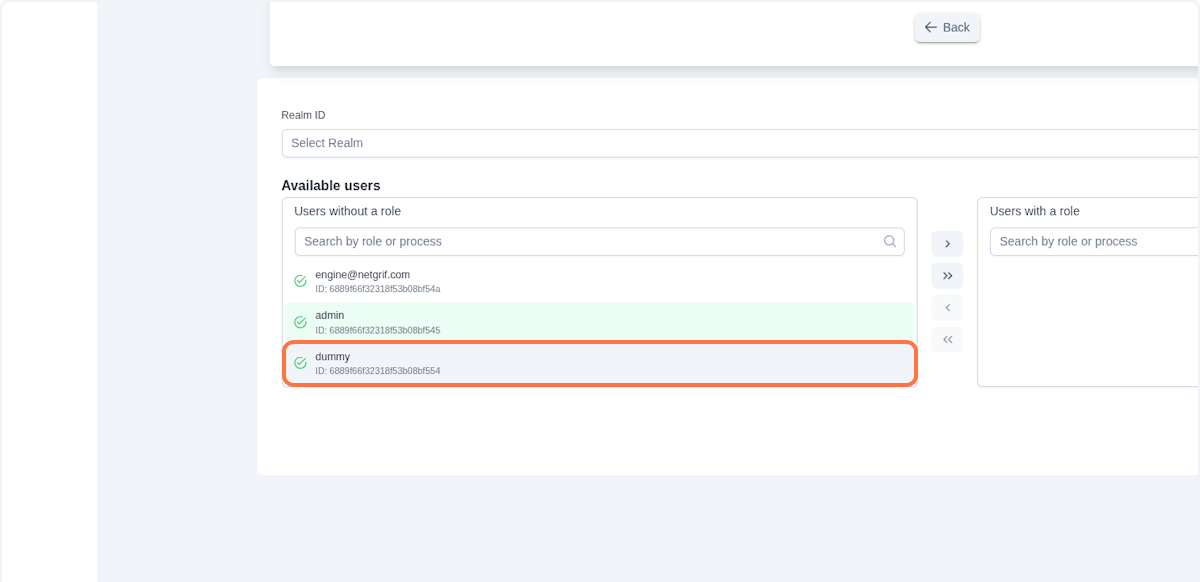
Task: Move all users right with double chevron
Action: (x=947, y=276)
